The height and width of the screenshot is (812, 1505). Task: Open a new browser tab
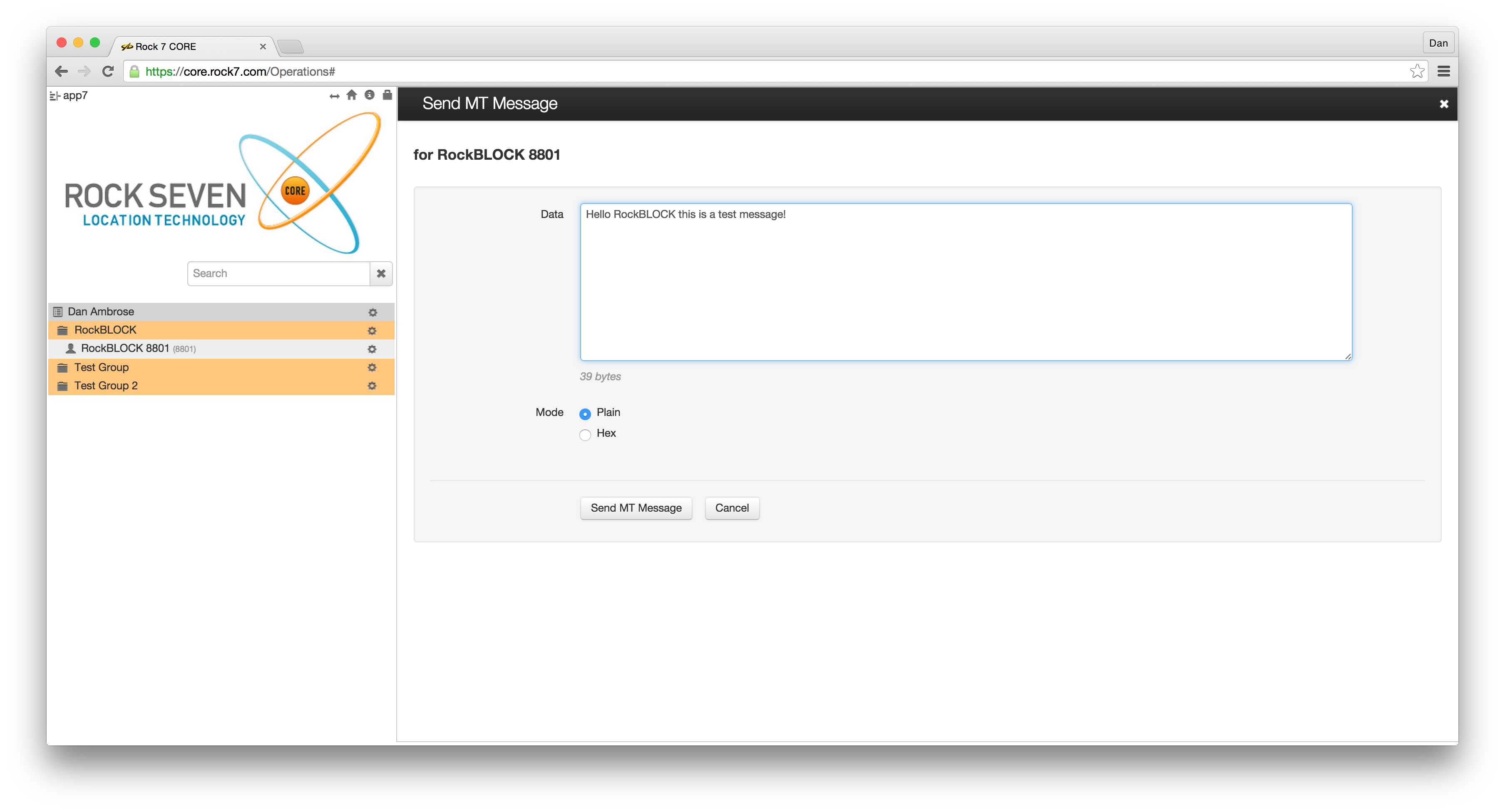tap(291, 47)
